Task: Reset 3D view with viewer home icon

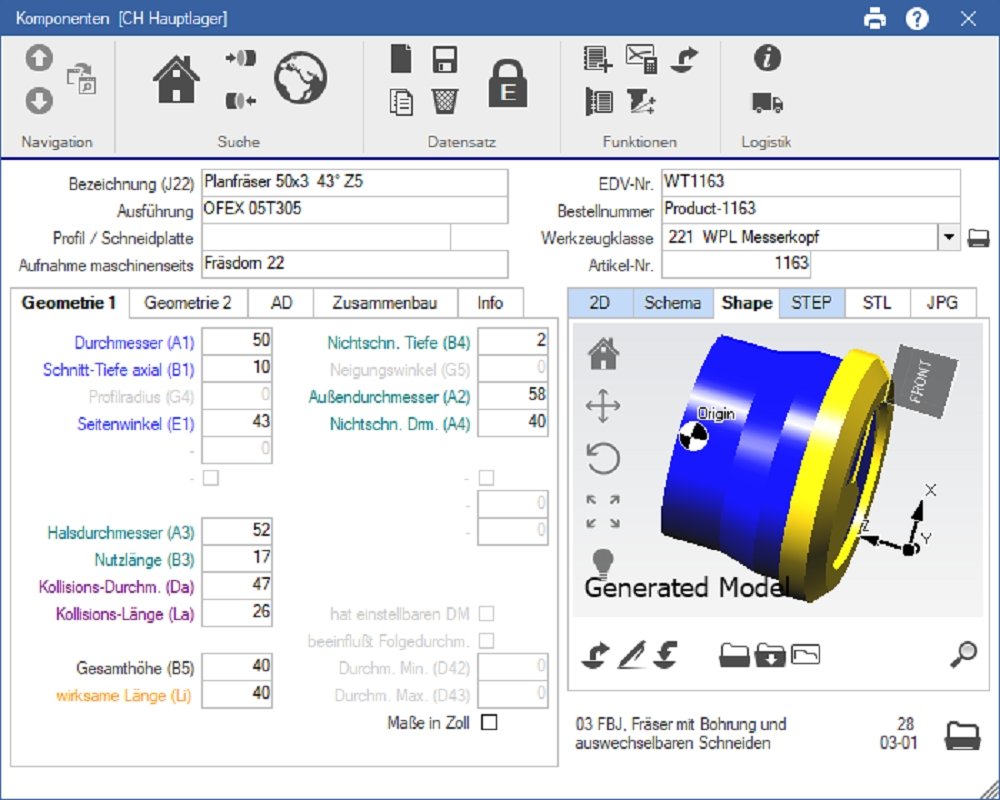Action: coord(603,354)
